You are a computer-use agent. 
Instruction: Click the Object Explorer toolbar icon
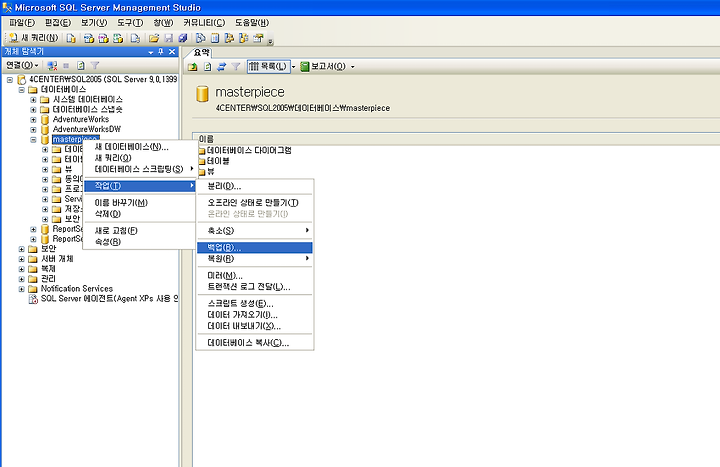(229, 38)
